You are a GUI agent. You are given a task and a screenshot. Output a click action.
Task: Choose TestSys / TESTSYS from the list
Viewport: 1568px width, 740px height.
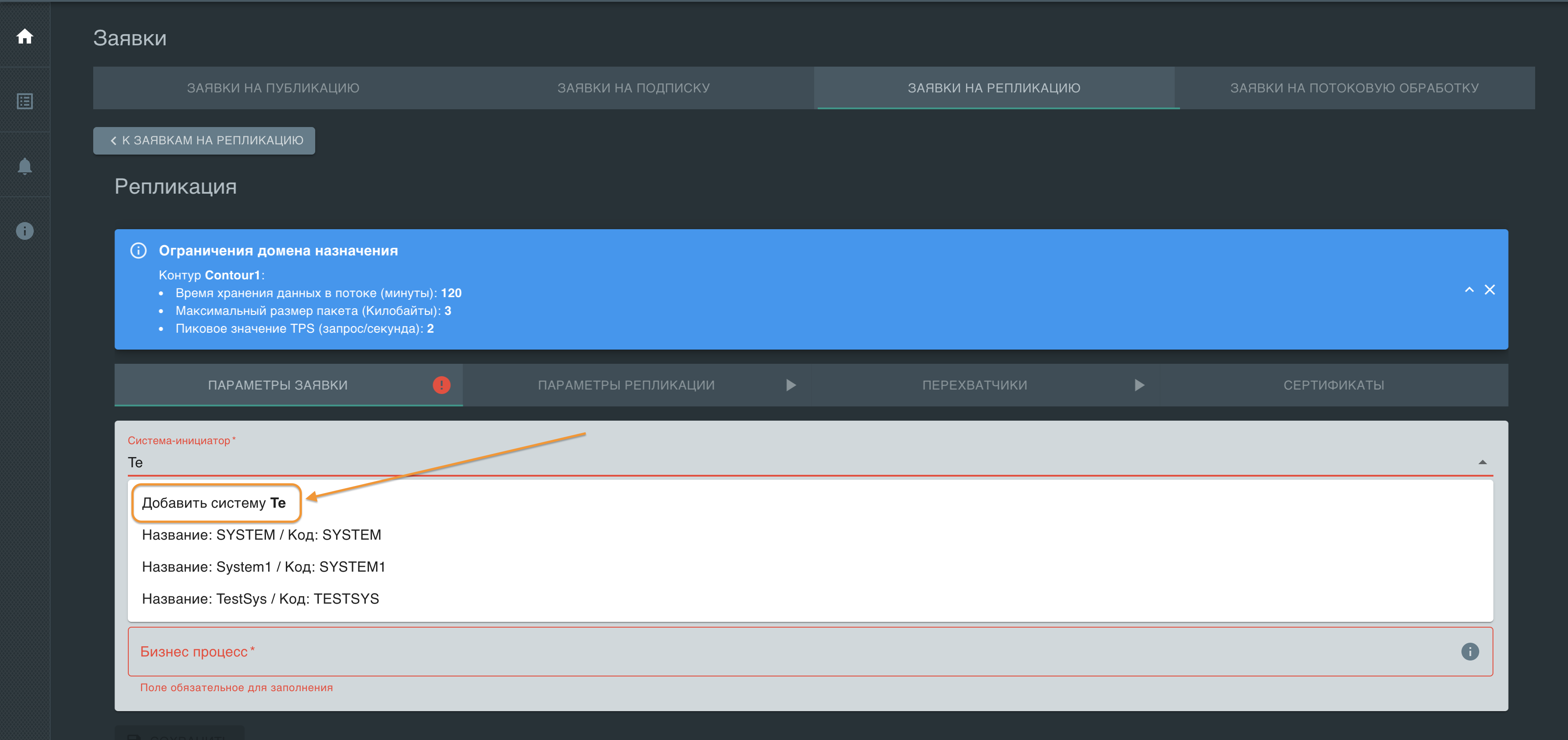[261, 599]
